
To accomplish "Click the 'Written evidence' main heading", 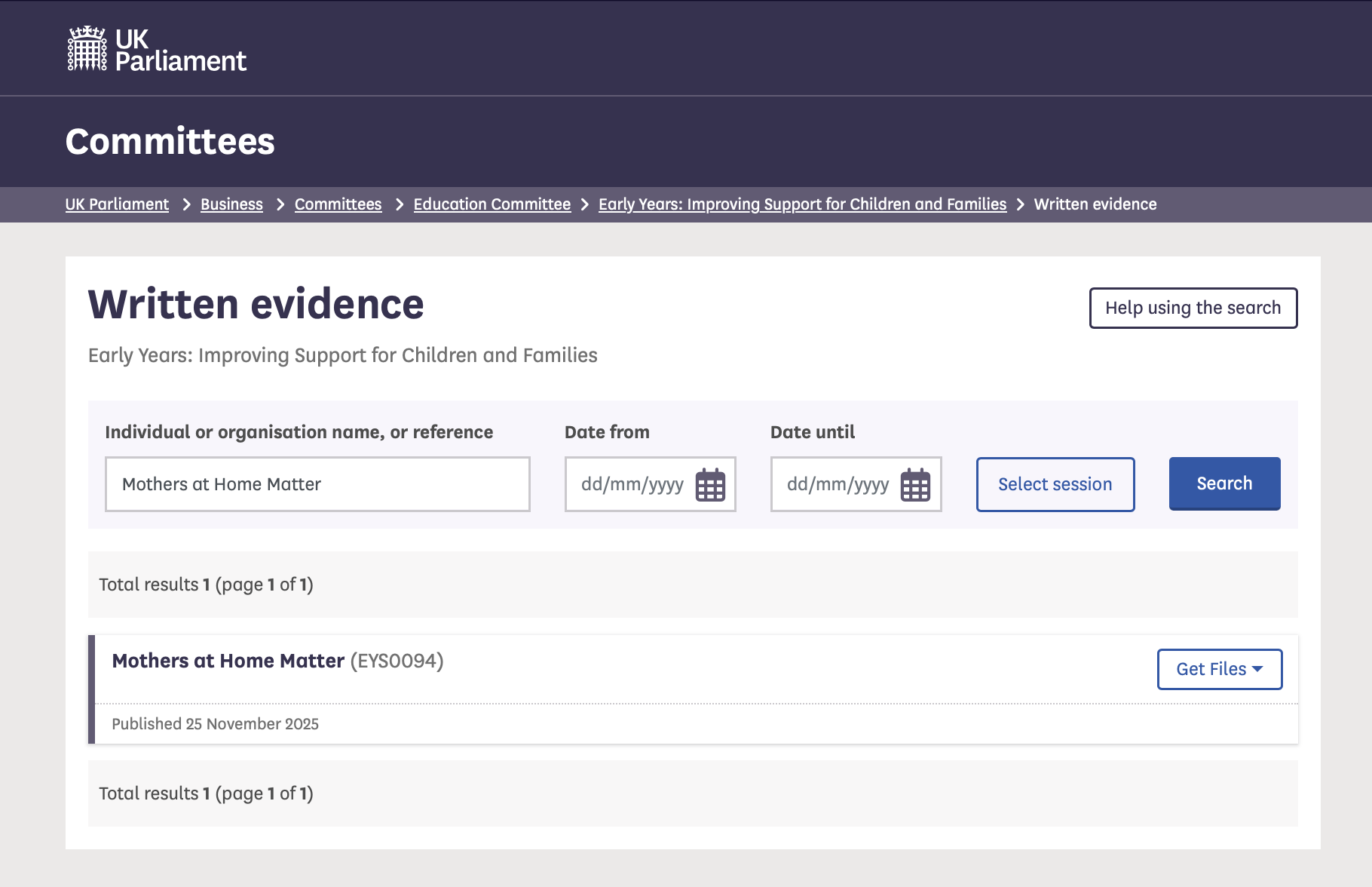I will [x=256, y=305].
